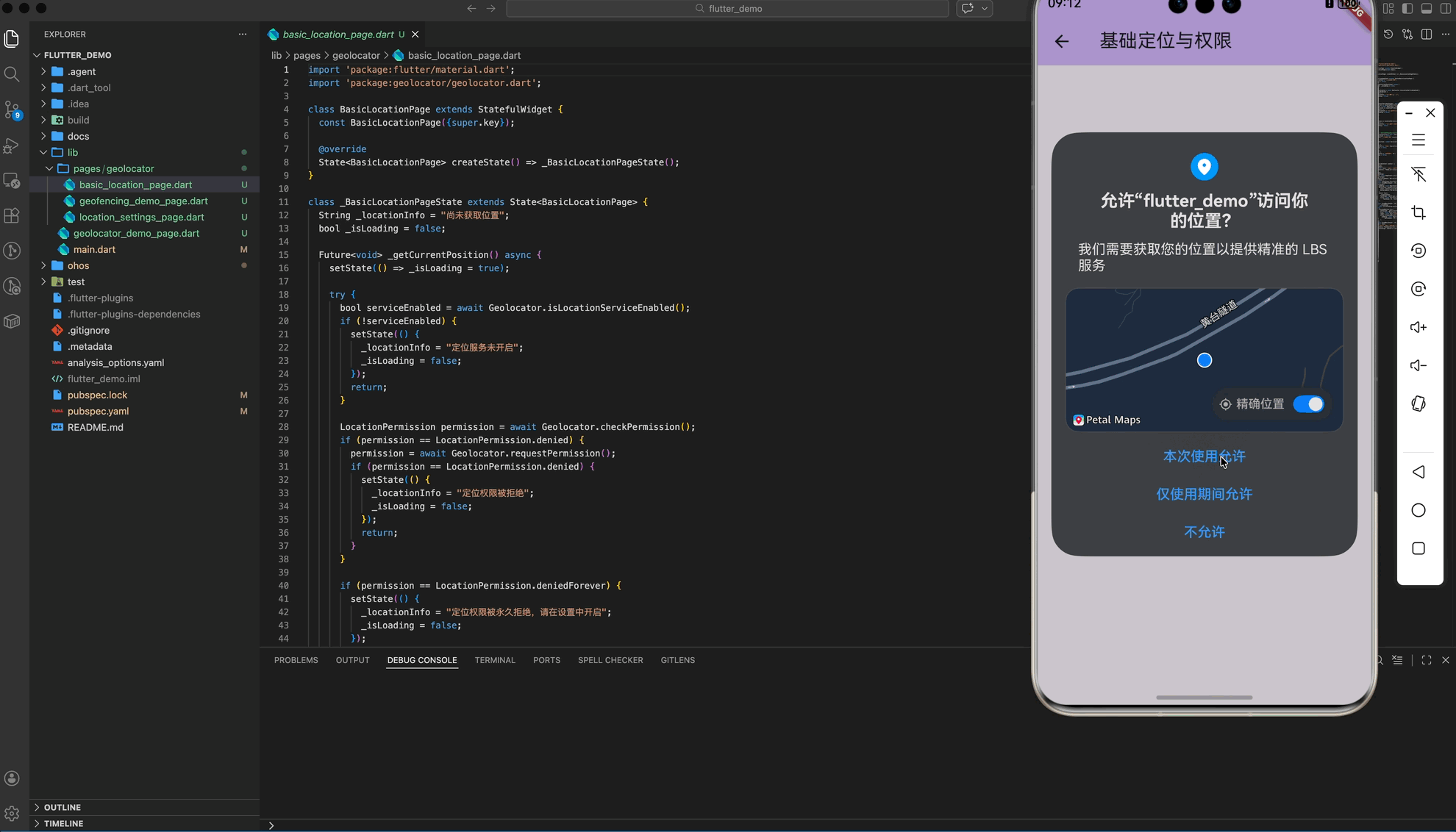
Task: Collapse the pages/geolocator folder
Action: tap(49, 168)
